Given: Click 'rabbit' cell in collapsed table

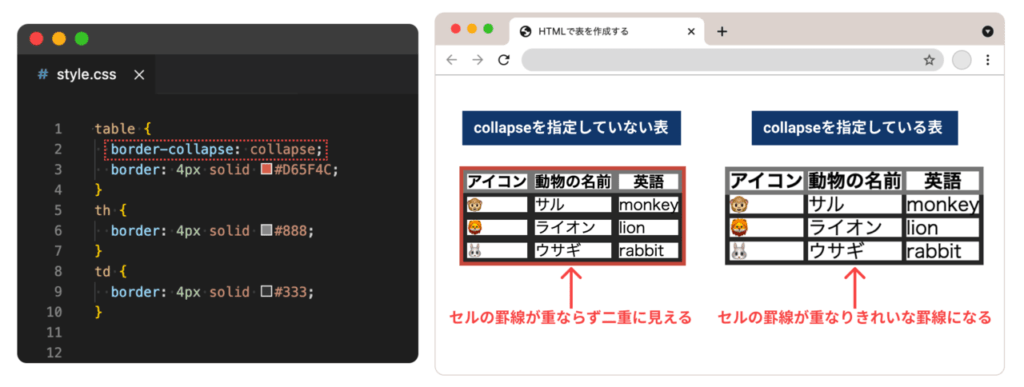Looking at the screenshot, I should 942,251.
